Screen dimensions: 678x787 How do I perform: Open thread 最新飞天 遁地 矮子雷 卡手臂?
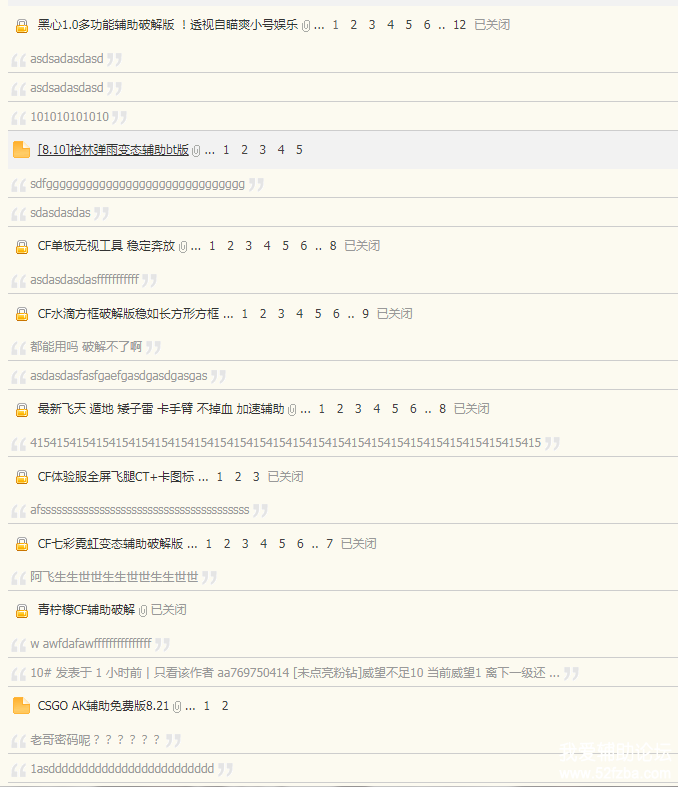tap(161, 409)
